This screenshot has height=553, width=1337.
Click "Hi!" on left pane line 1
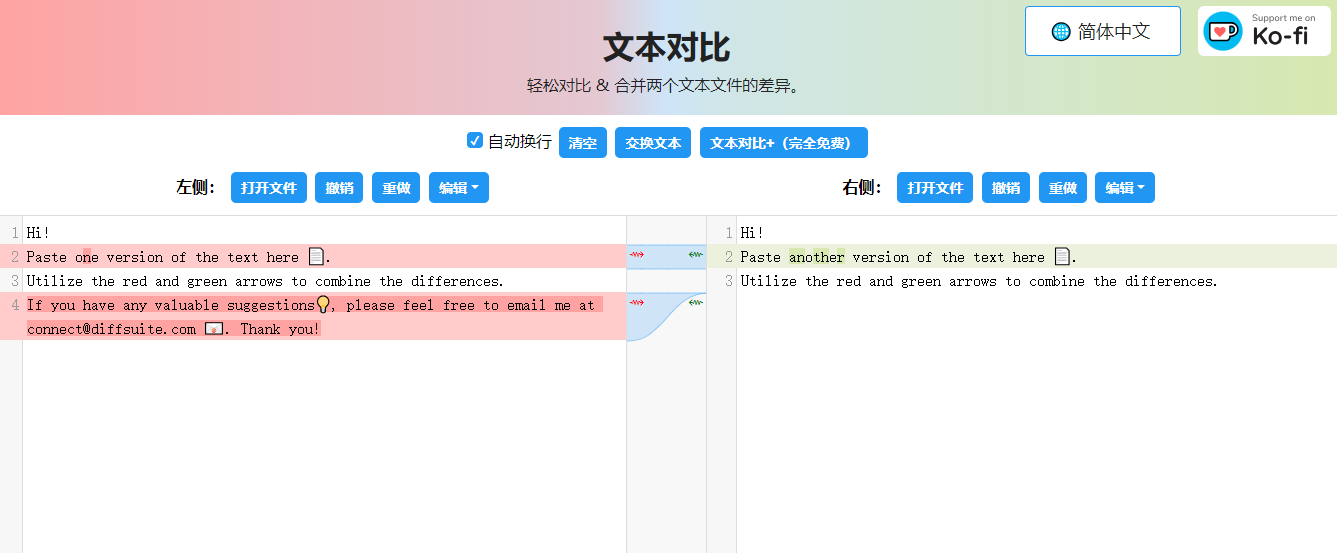(x=39, y=233)
